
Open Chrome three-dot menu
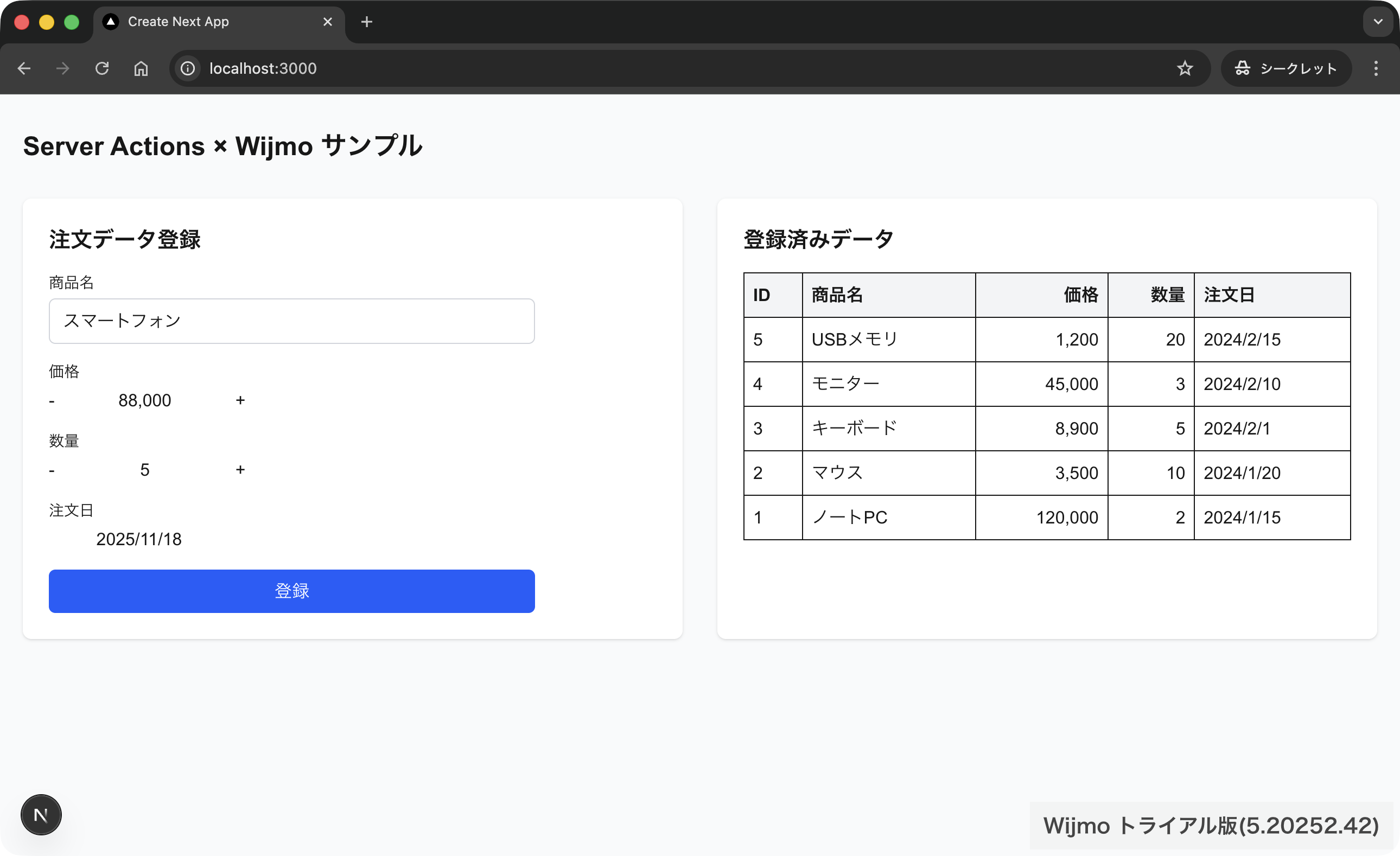tap(1376, 69)
